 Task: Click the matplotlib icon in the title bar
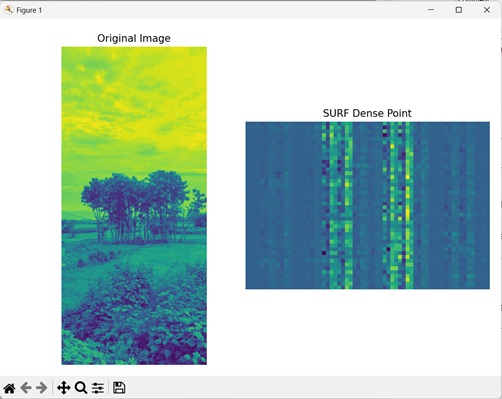[9, 10]
